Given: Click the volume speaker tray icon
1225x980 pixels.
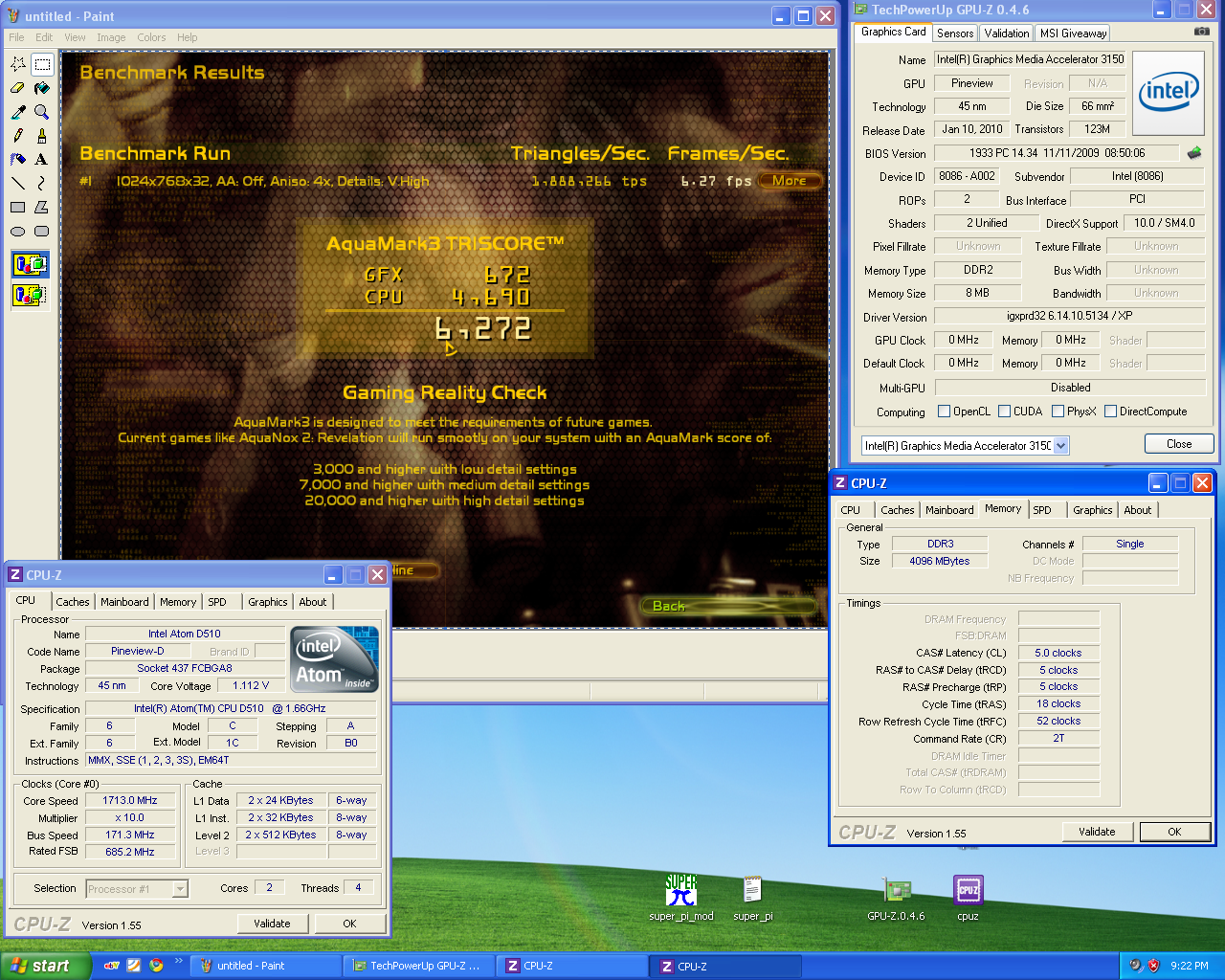Looking at the screenshot, I should tap(1135, 966).
